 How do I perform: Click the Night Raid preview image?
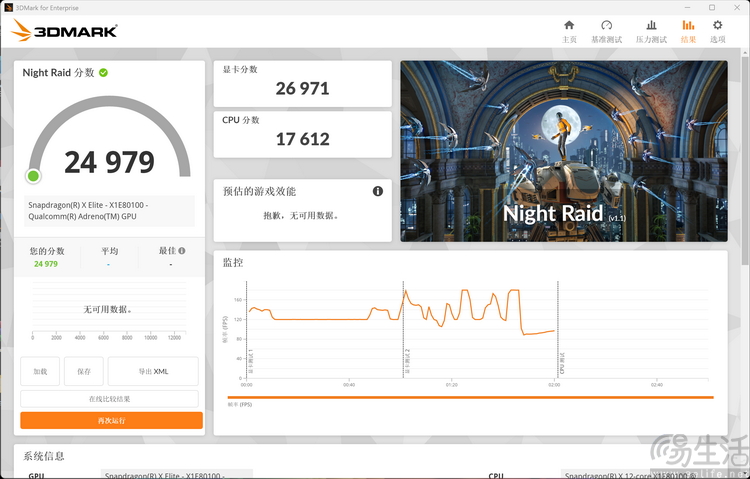coord(564,151)
